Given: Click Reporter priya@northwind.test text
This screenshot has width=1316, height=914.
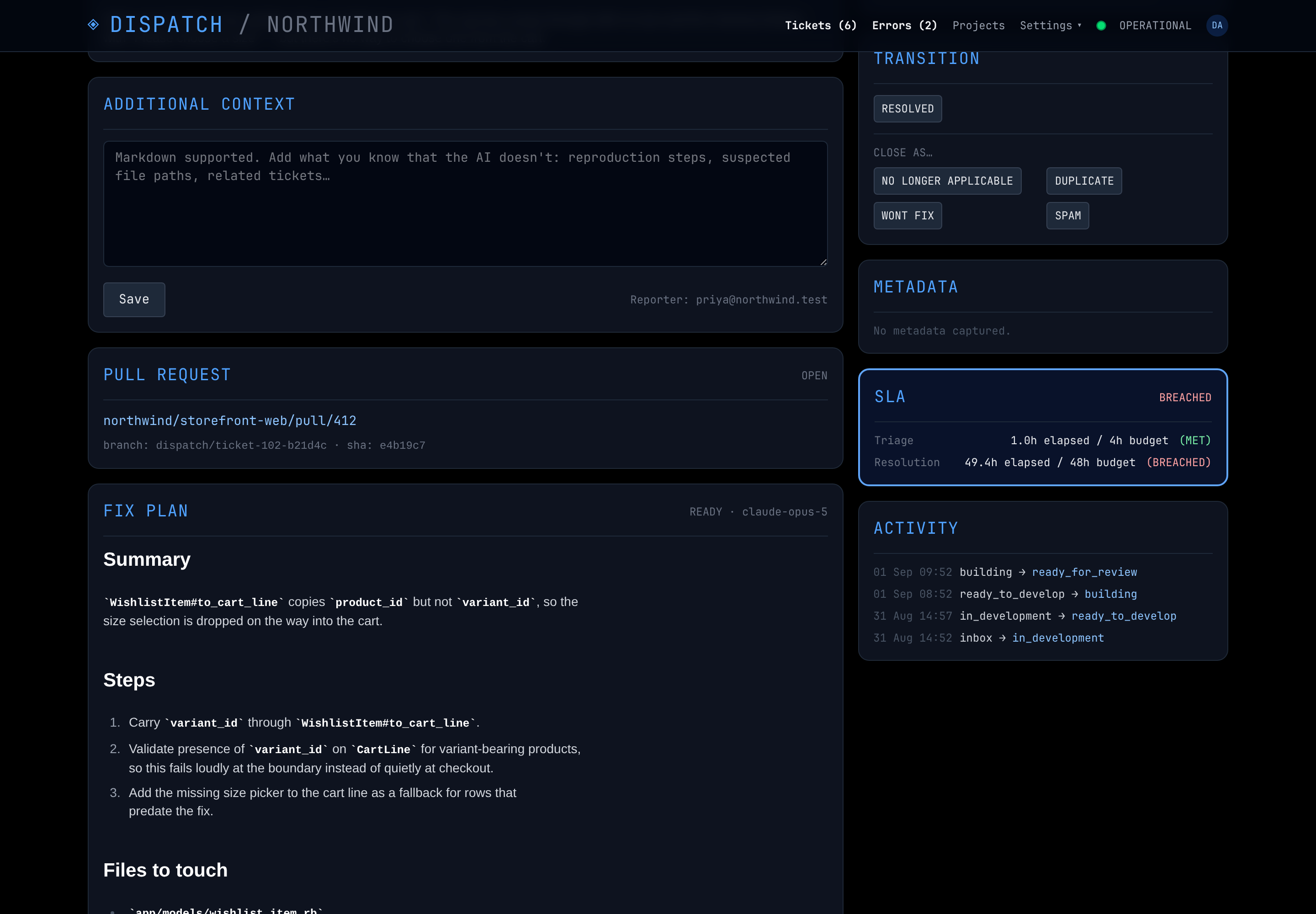Looking at the screenshot, I should 728,300.
